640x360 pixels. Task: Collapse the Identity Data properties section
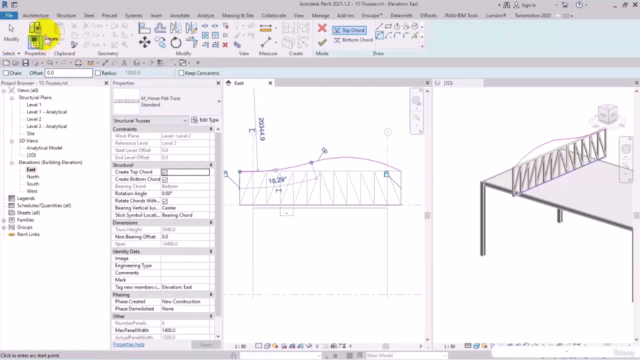[x=211, y=252]
